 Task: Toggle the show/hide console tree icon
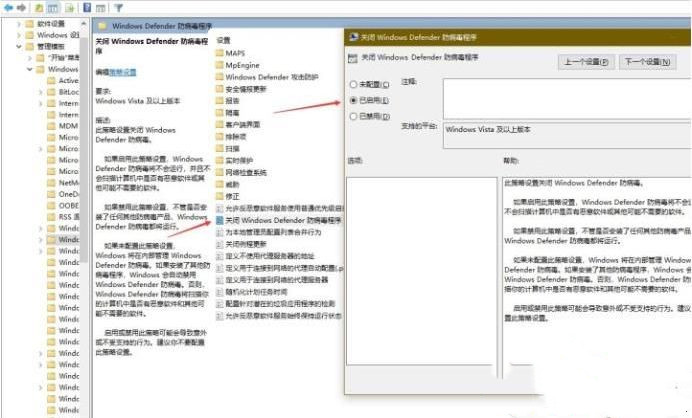point(53,8)
